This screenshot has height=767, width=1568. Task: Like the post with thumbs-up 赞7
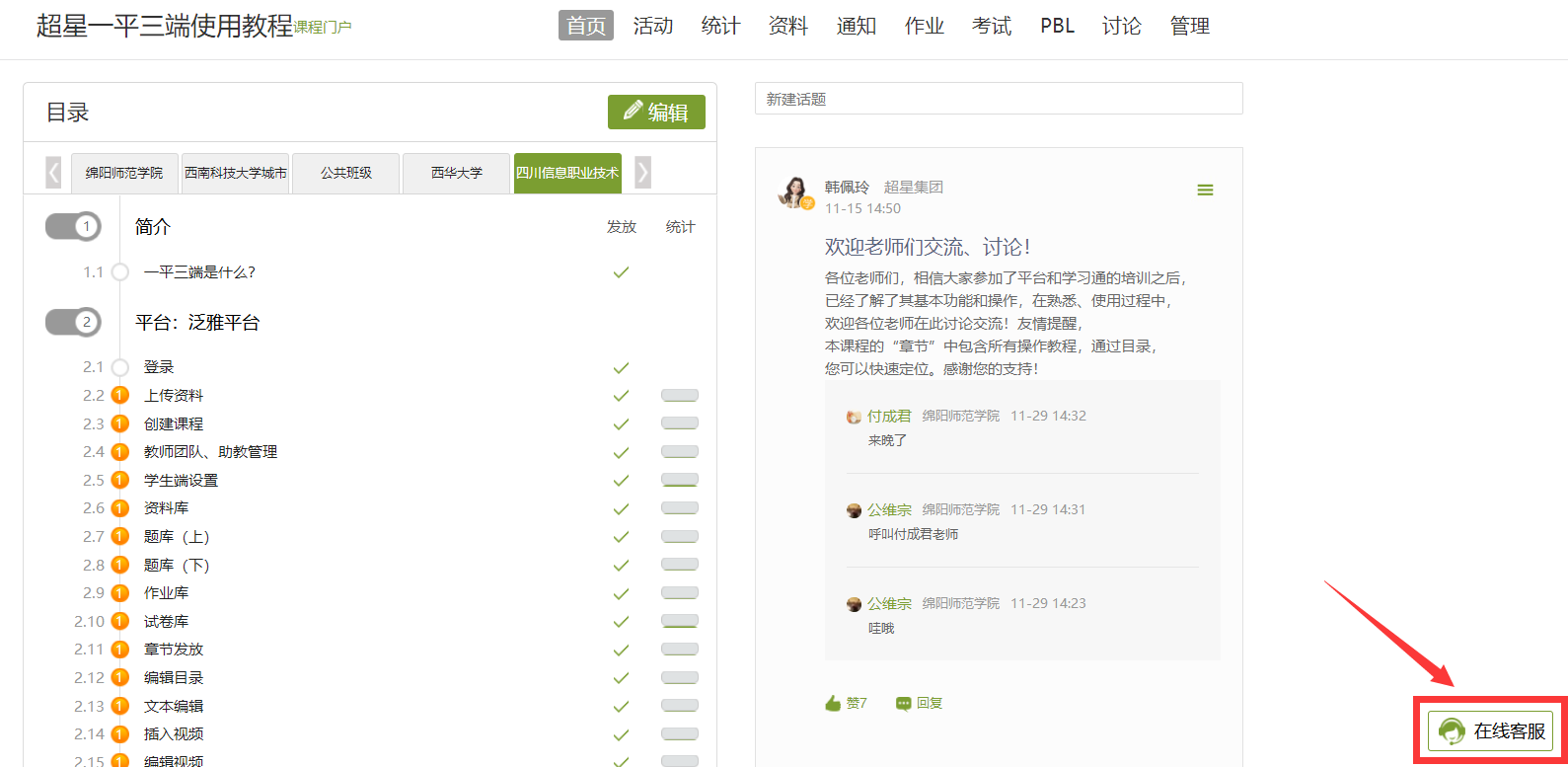846,703
